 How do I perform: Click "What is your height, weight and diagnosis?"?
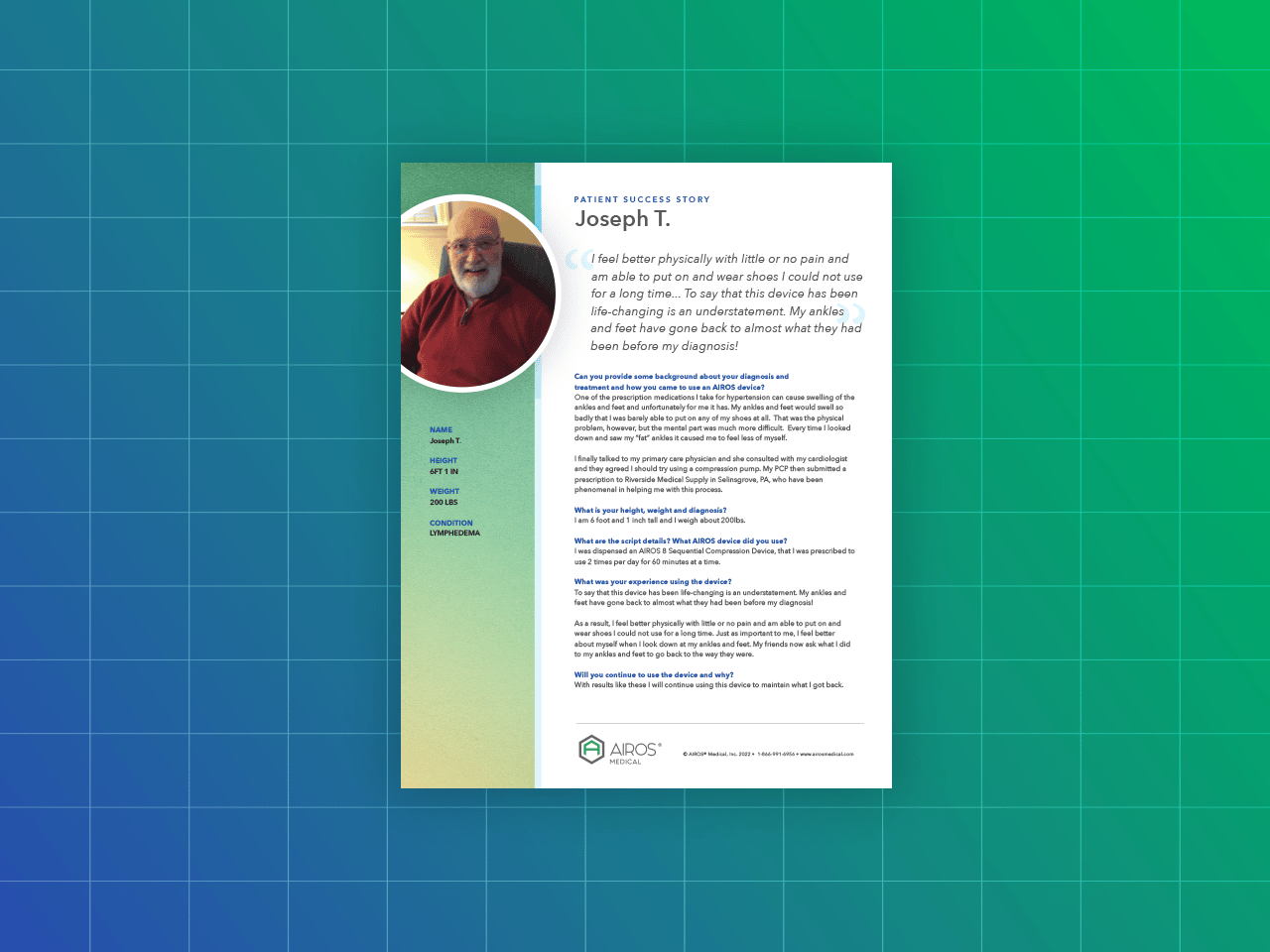click(x=650, y=511)
